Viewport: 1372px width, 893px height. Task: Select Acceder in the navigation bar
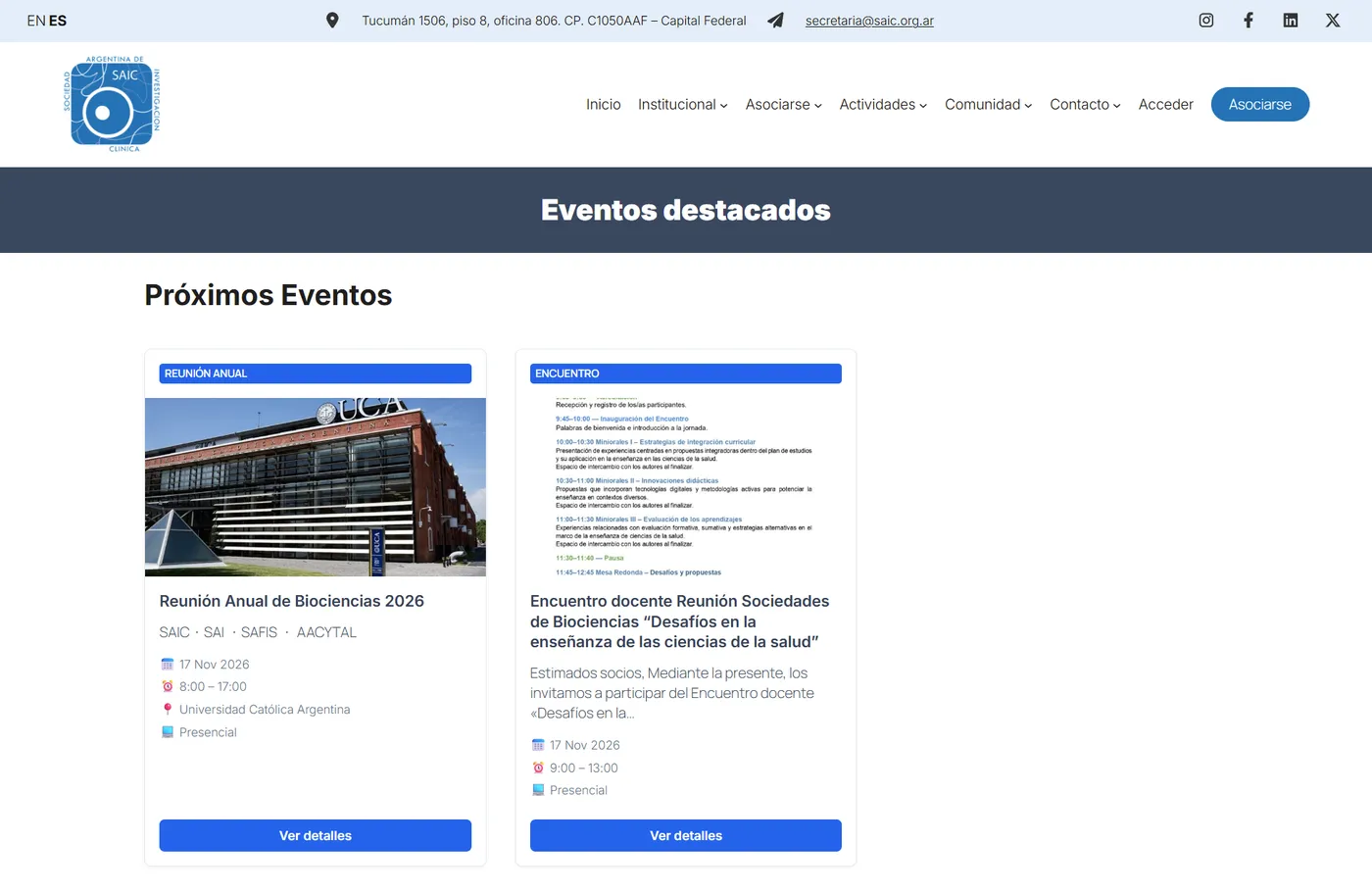pos(1166,105)
